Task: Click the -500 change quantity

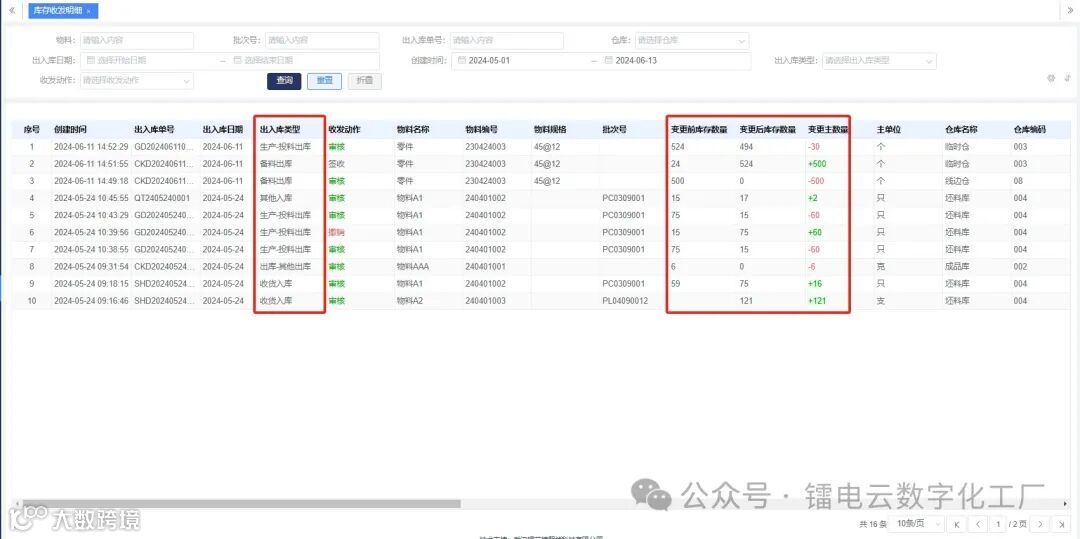Action: (x=816, y=181)
